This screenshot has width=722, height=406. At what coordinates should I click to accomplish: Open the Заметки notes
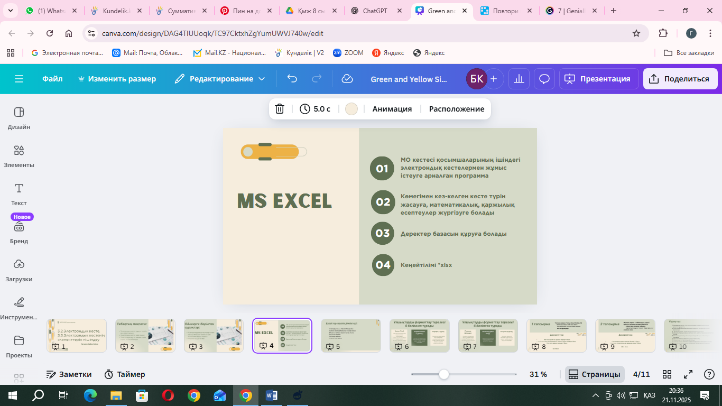point(69,374)
